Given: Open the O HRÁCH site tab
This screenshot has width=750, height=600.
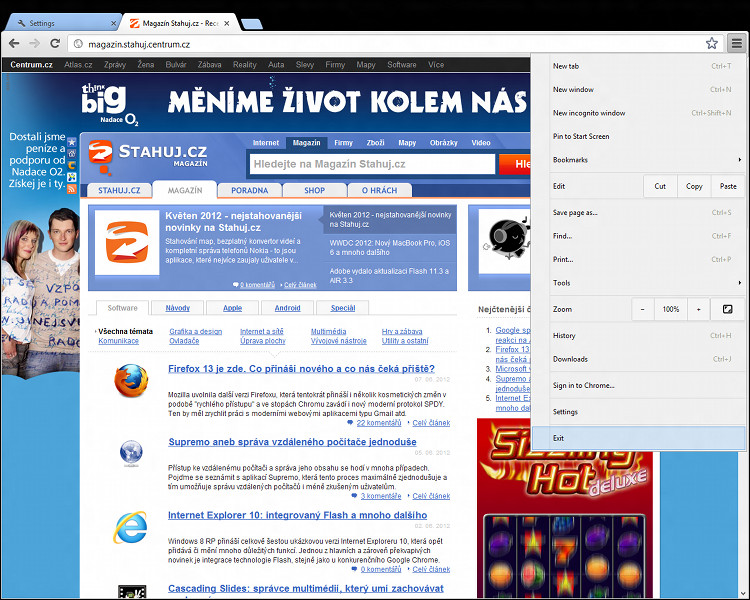Looking at the screenshot, I should pos(379,190).
